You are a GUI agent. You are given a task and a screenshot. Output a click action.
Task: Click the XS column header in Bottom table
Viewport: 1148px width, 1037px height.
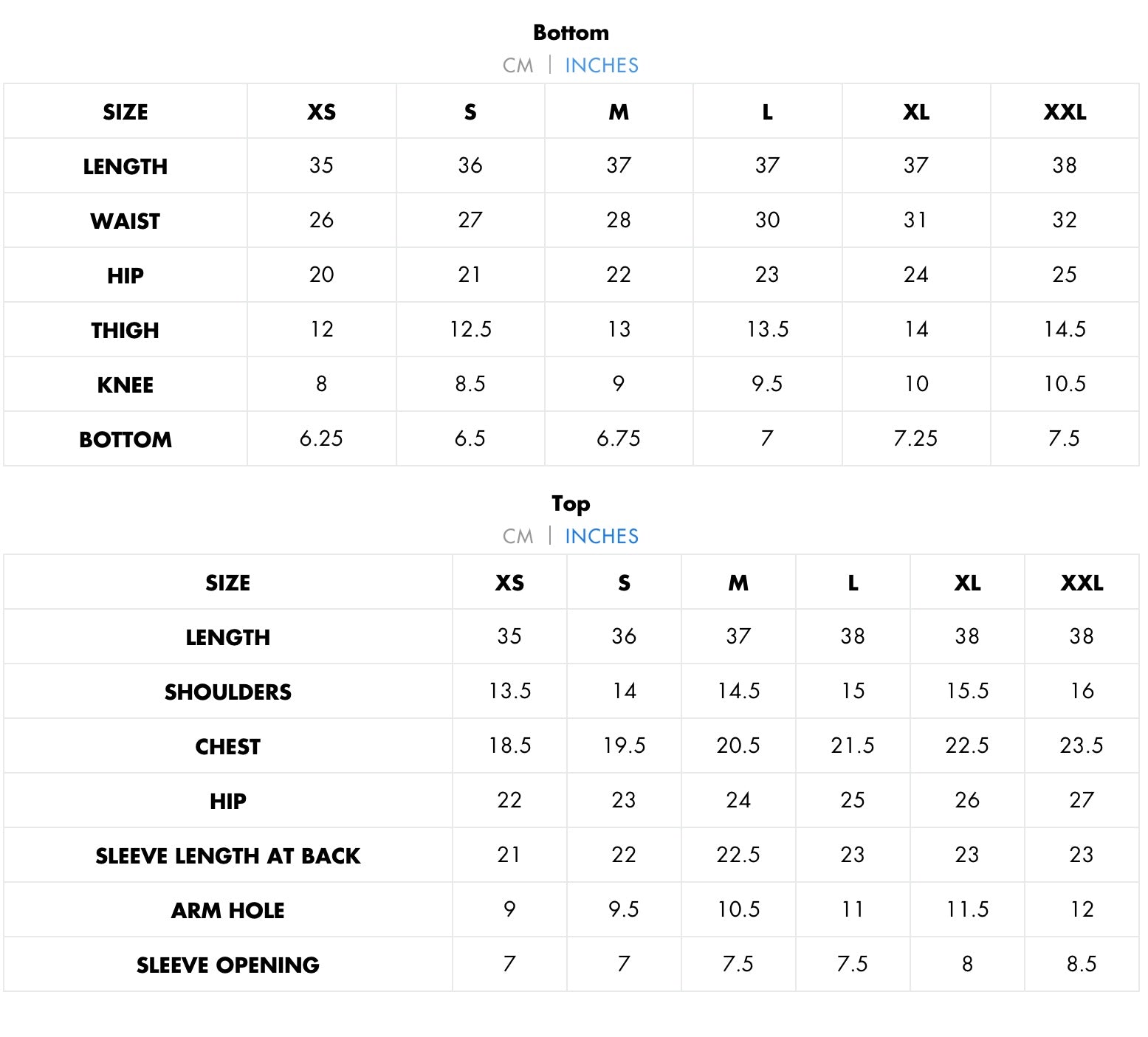click(x=321, y=112)
